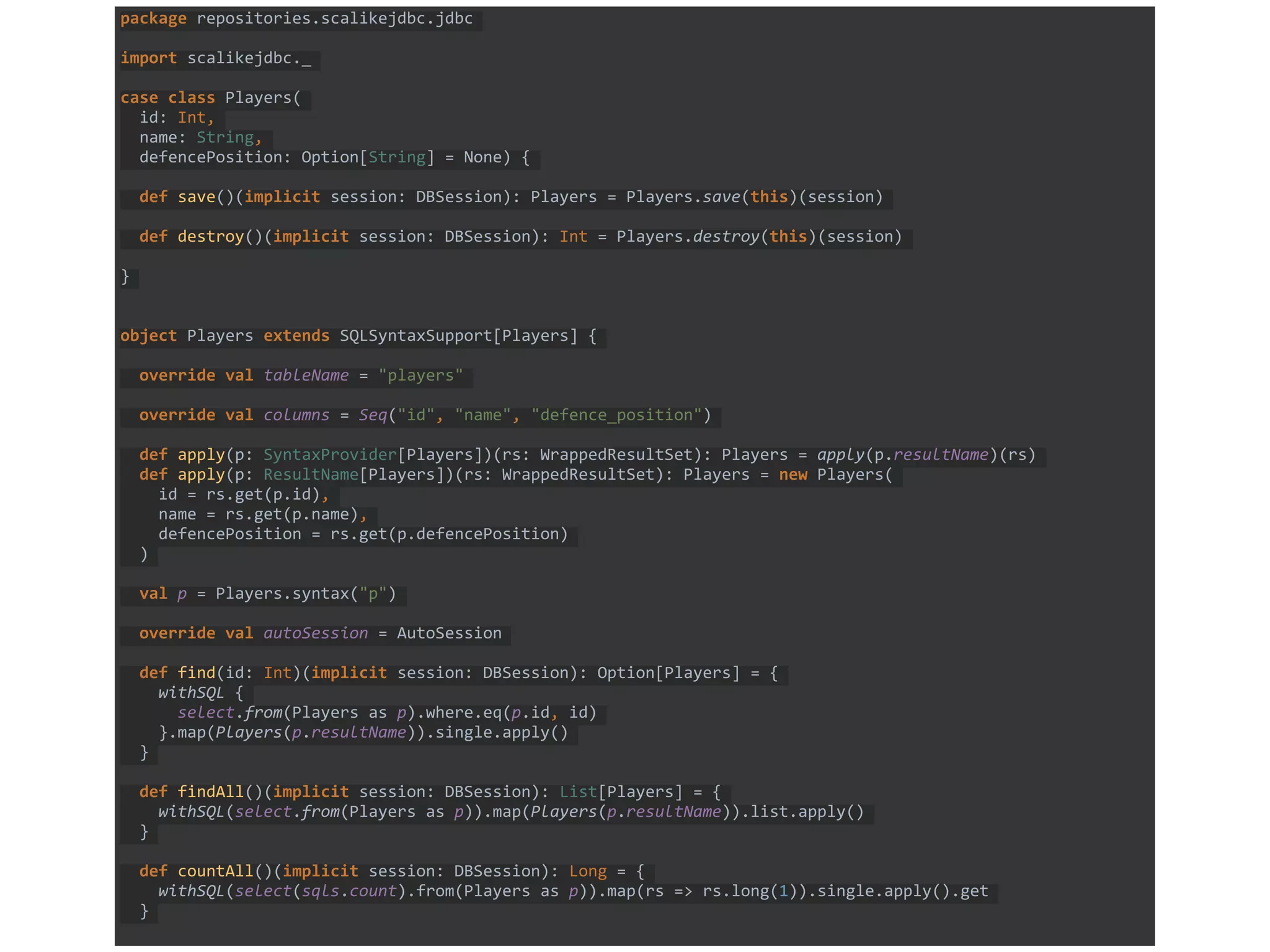Click the 'countAll' method name
1270x952 pixels.
point(216,871)
